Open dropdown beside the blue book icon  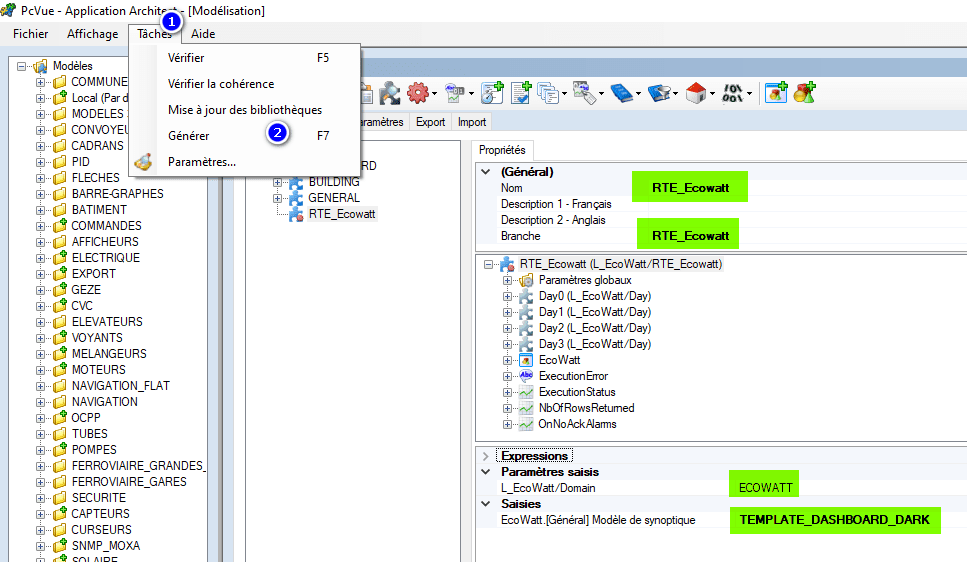pyautogui.click(x=638, y=94)
